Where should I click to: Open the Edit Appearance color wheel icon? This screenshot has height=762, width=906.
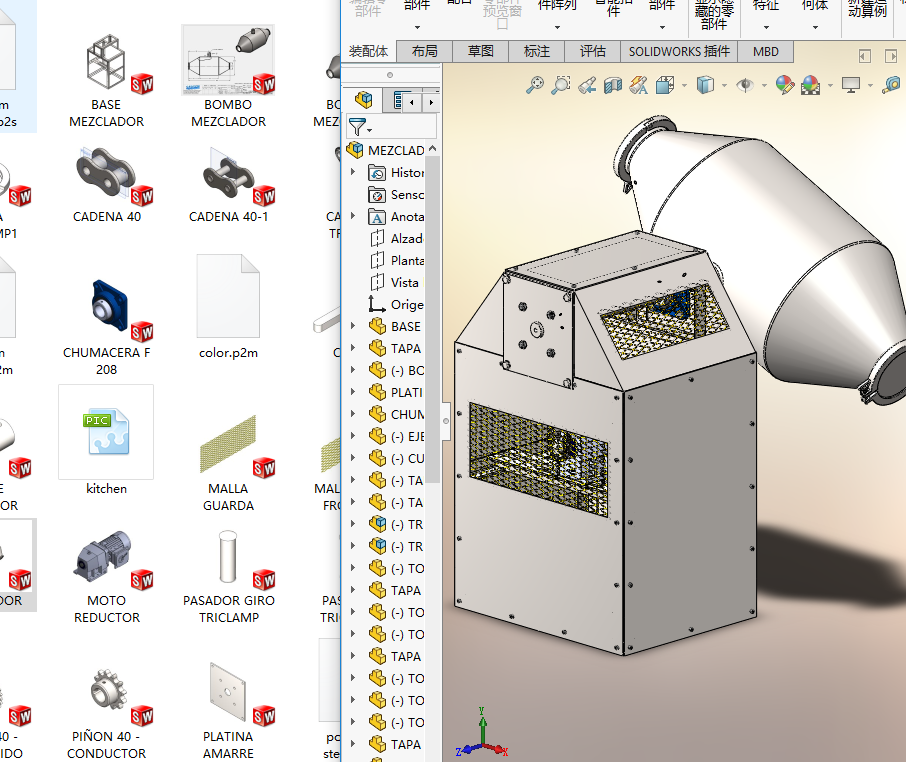tap(784, 86)
